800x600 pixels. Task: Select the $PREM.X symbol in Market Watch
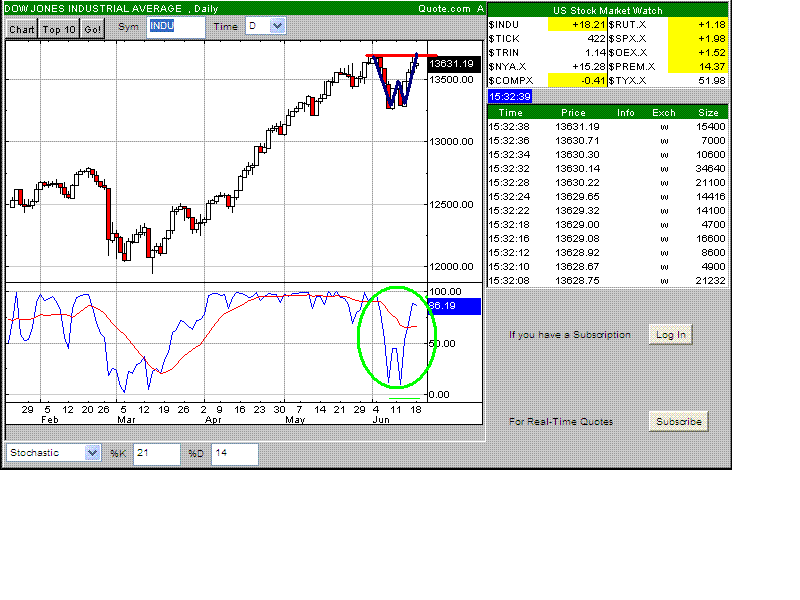(x=631, y=67)
